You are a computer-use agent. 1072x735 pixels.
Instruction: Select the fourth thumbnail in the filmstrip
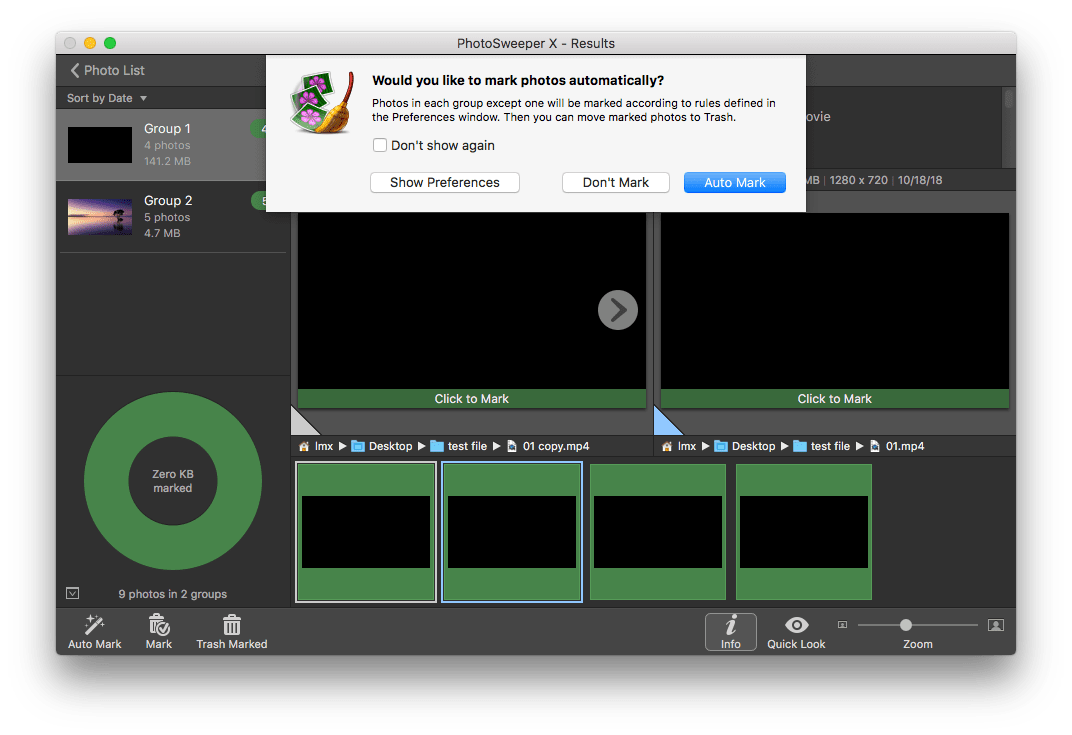tap(804, 532)
